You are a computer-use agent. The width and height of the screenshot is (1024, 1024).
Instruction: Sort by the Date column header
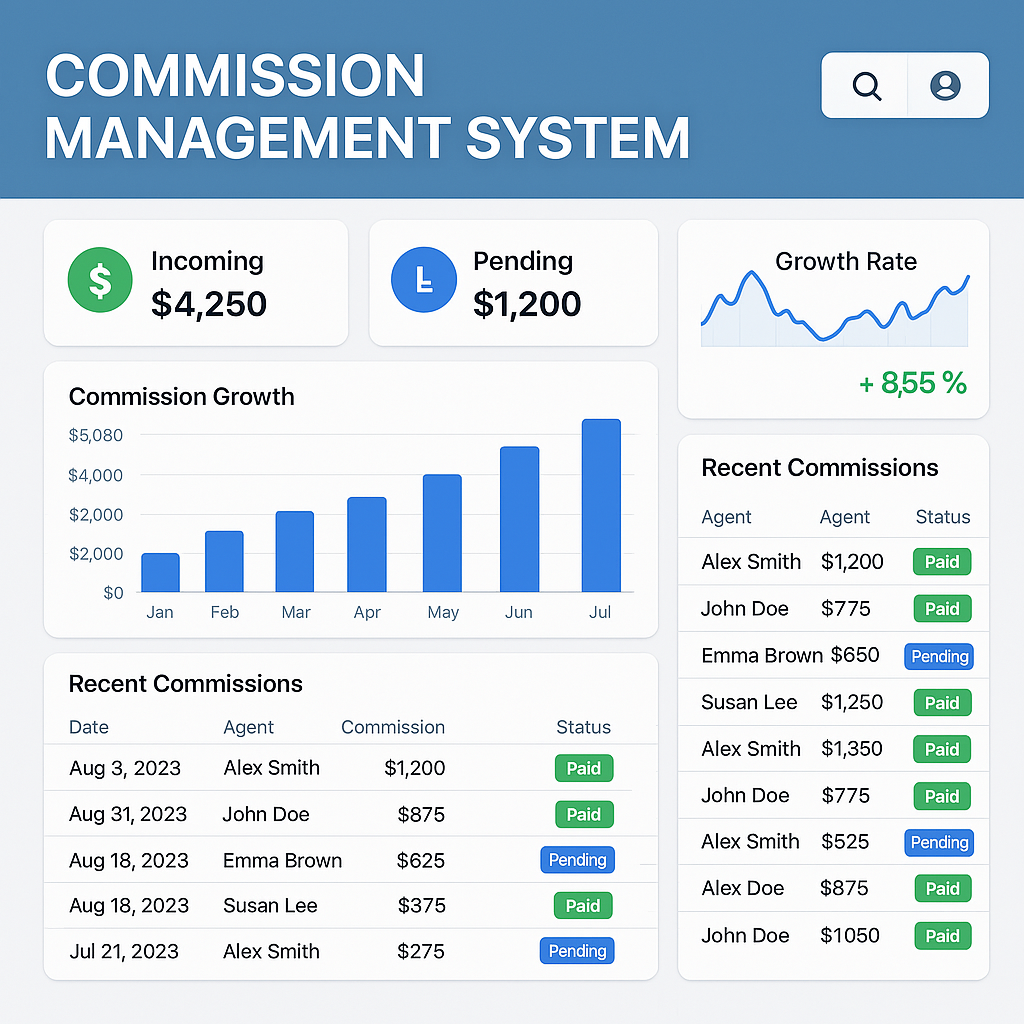[x=89, y=727]
